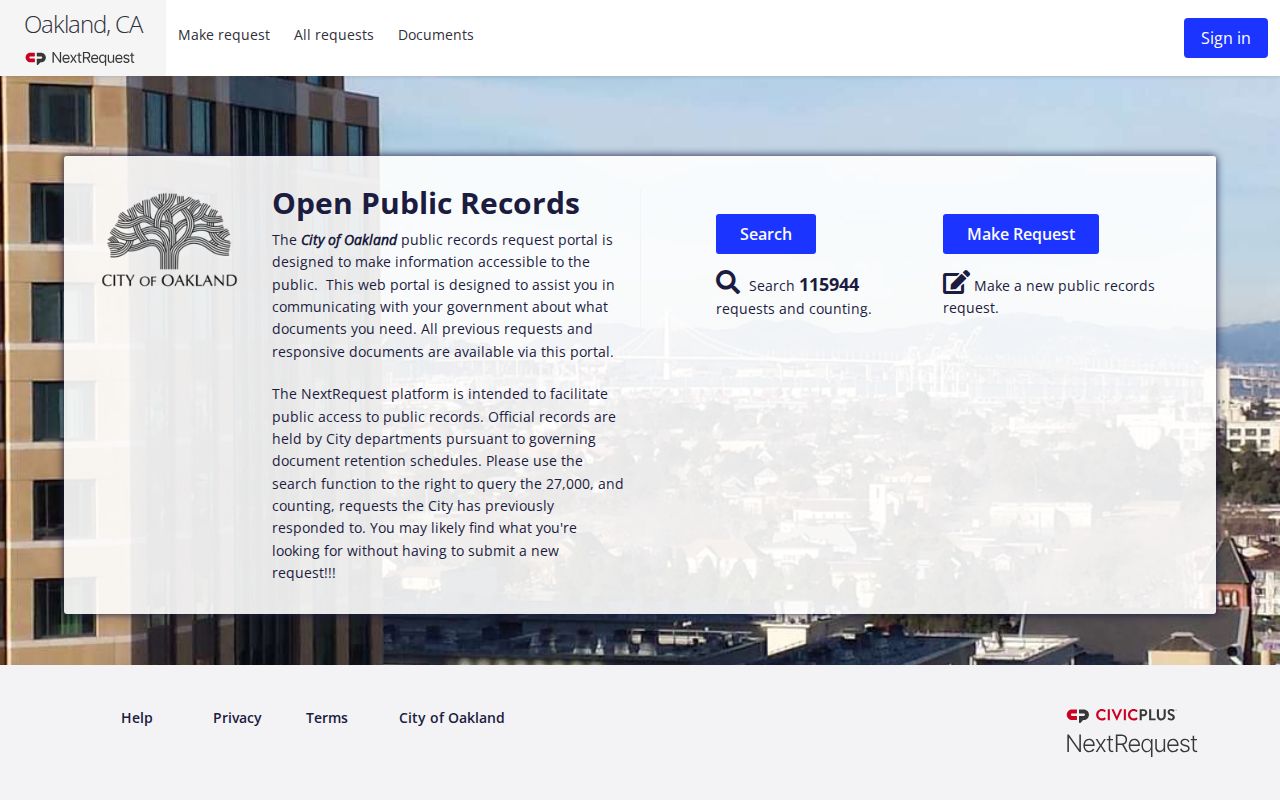
Task: Click the CivicPlus NextRequest footer logo
Action: 1131,731
